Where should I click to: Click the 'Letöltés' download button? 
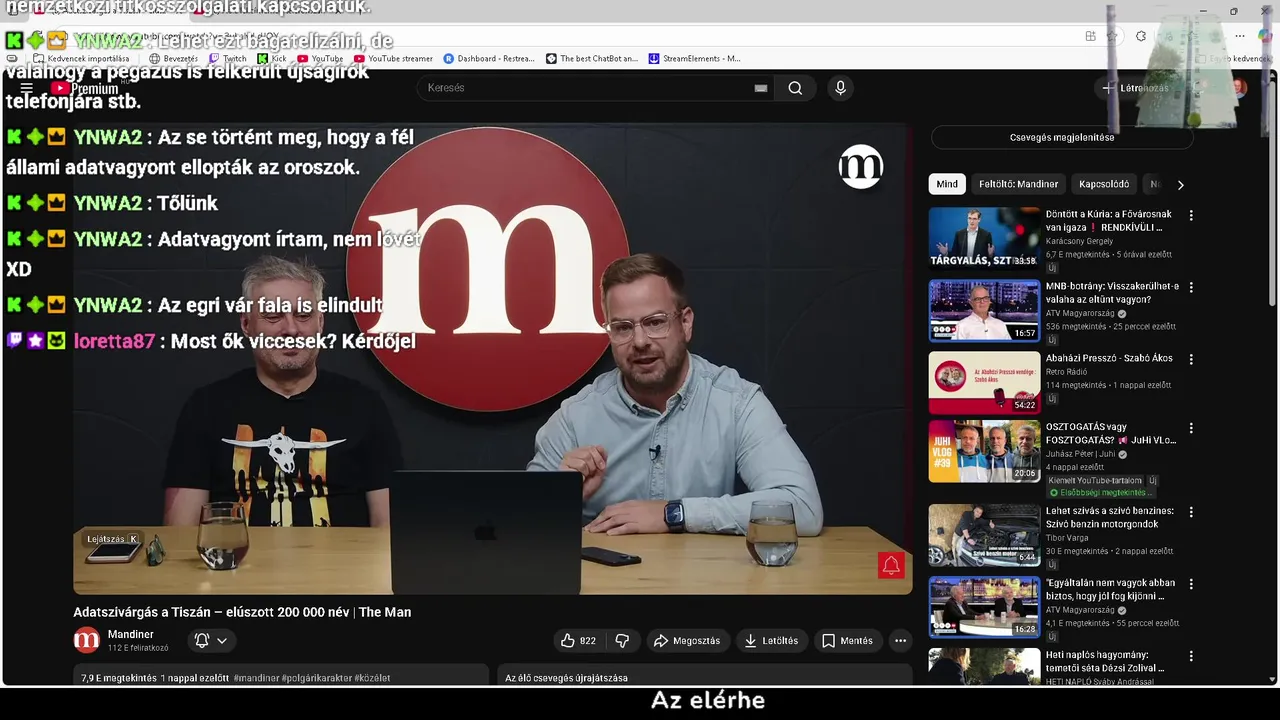pyautogui.click(x=771, y=641)
